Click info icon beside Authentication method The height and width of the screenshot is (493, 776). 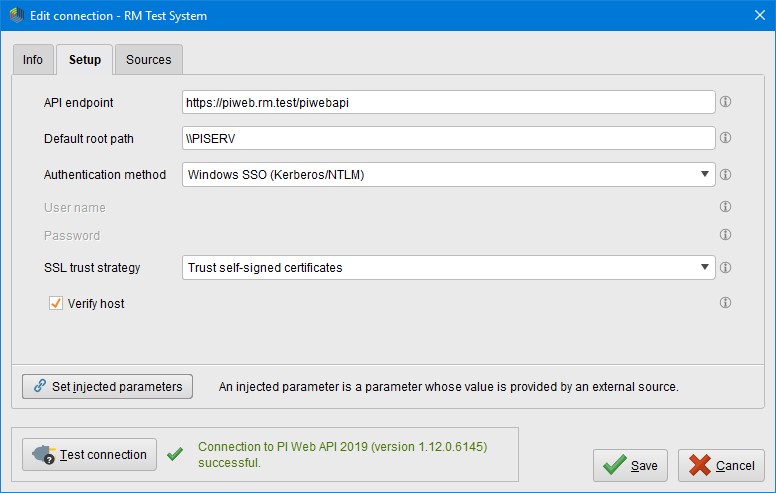tap(726, 174)
